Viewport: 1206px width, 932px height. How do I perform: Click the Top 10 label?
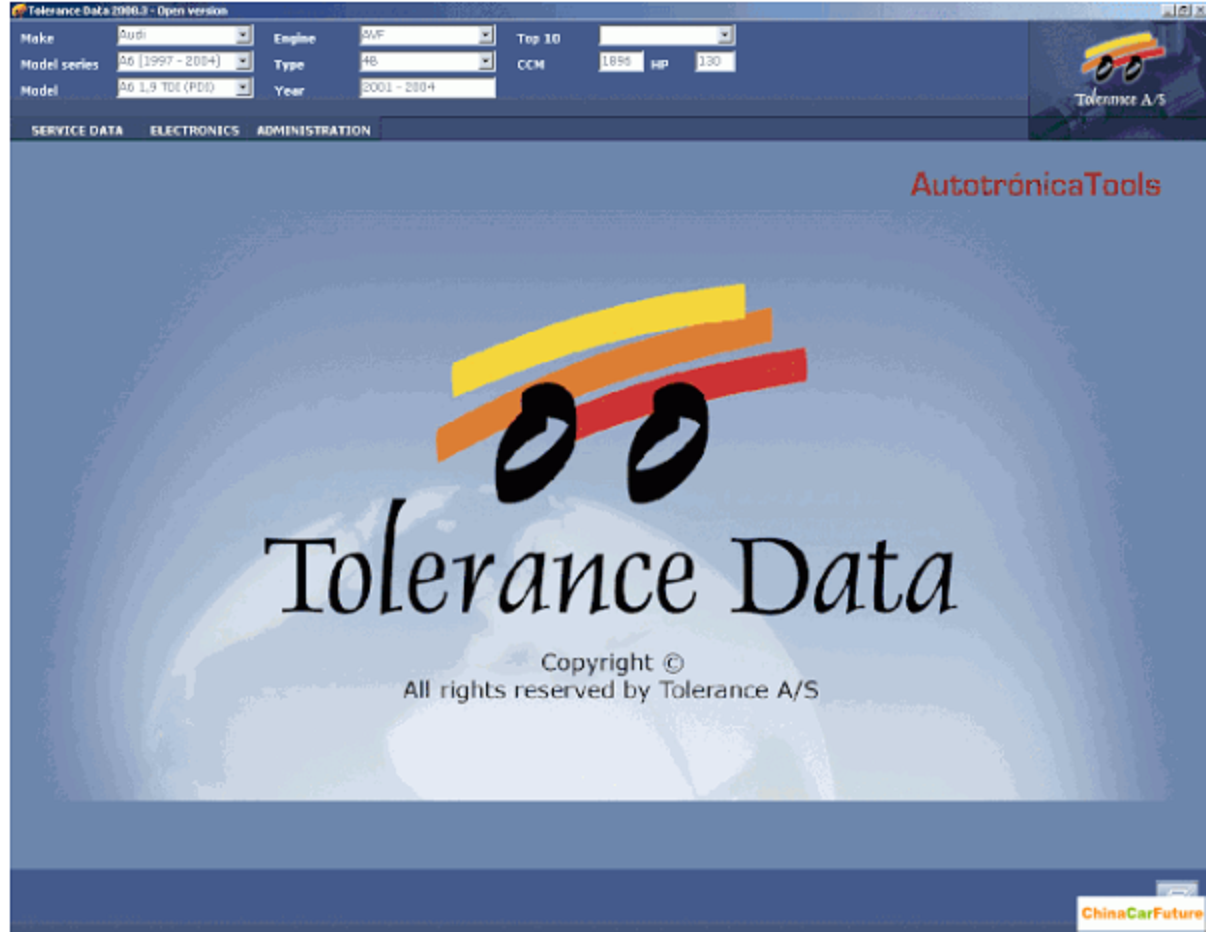coord(538,39)
